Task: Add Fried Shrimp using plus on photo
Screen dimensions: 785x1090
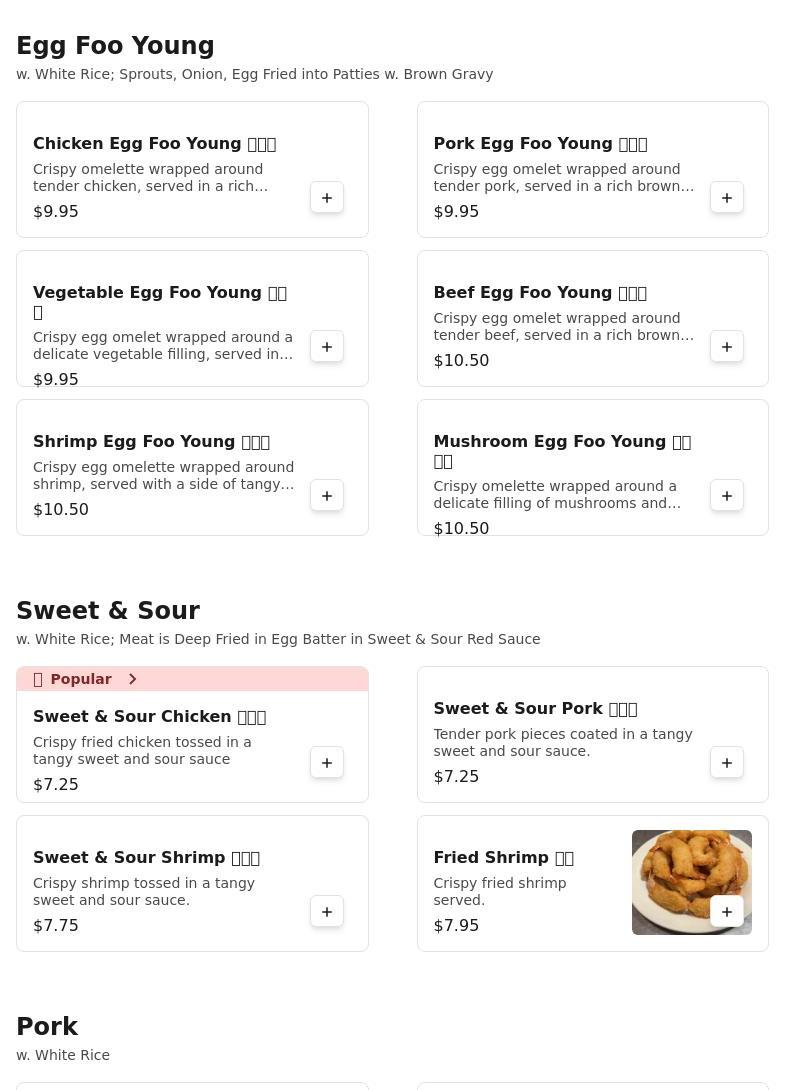Action: (727, 912)
